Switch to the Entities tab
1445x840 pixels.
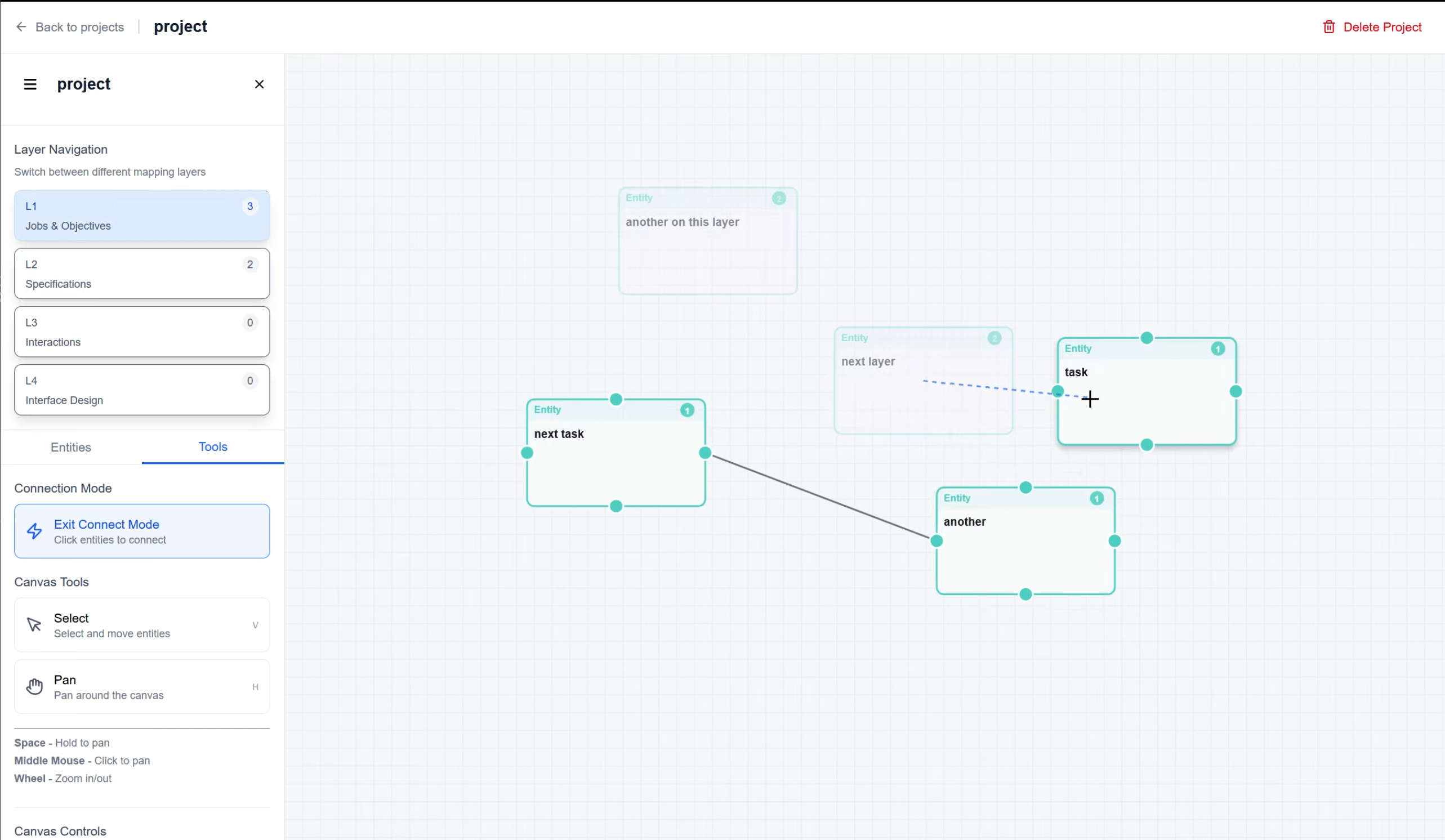70,446
